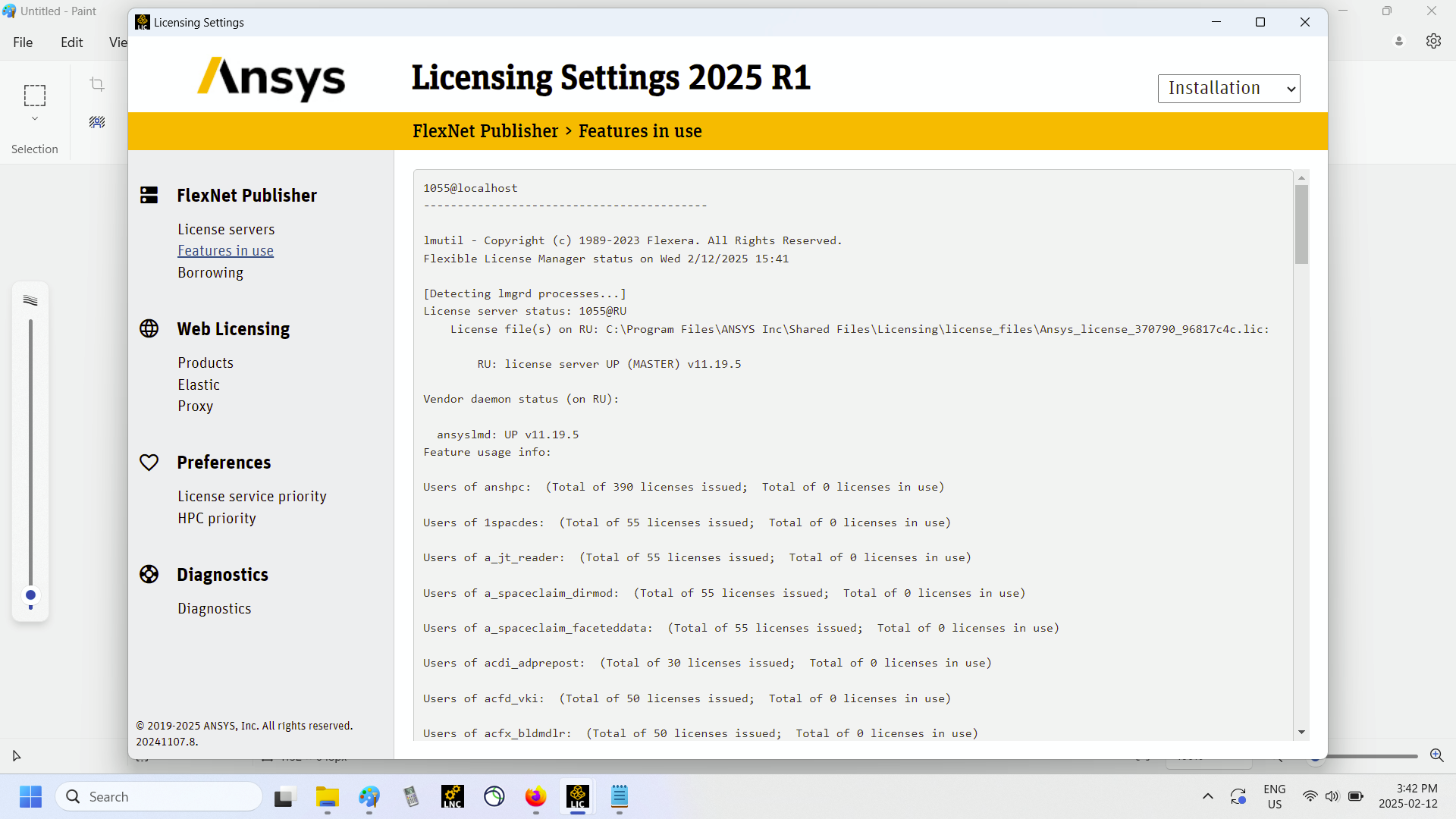The height and width of the screenshot is (819, 1456).
Task: Open the Edit menu in Paint
Action: pos(71,42)
